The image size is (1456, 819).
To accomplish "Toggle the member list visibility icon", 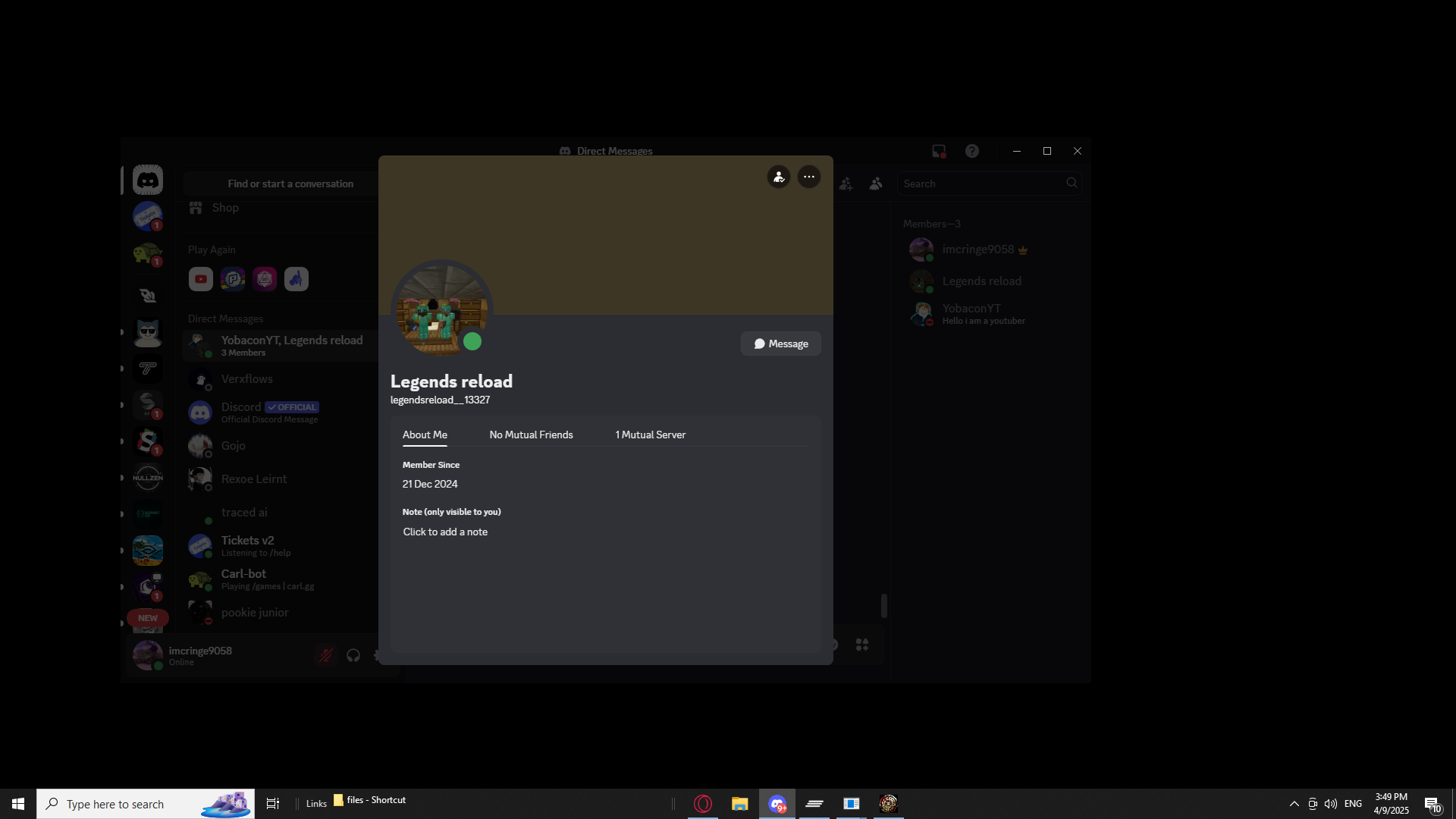I will point(876,184).
